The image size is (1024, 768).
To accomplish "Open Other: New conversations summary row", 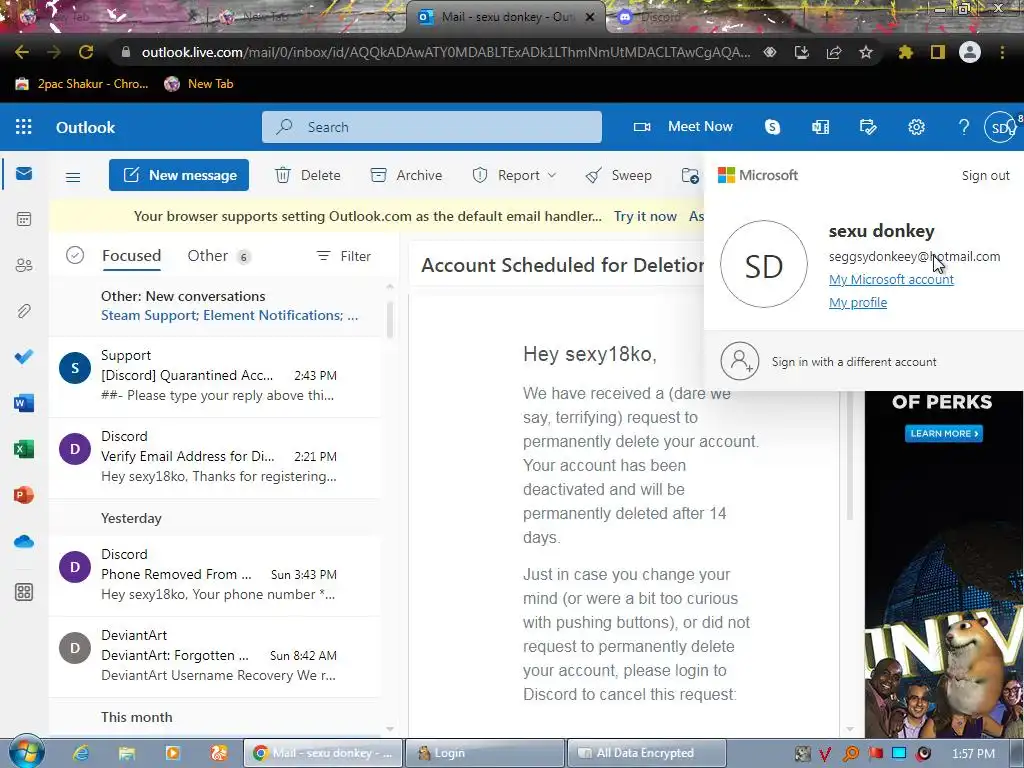I will pos(216,306).
